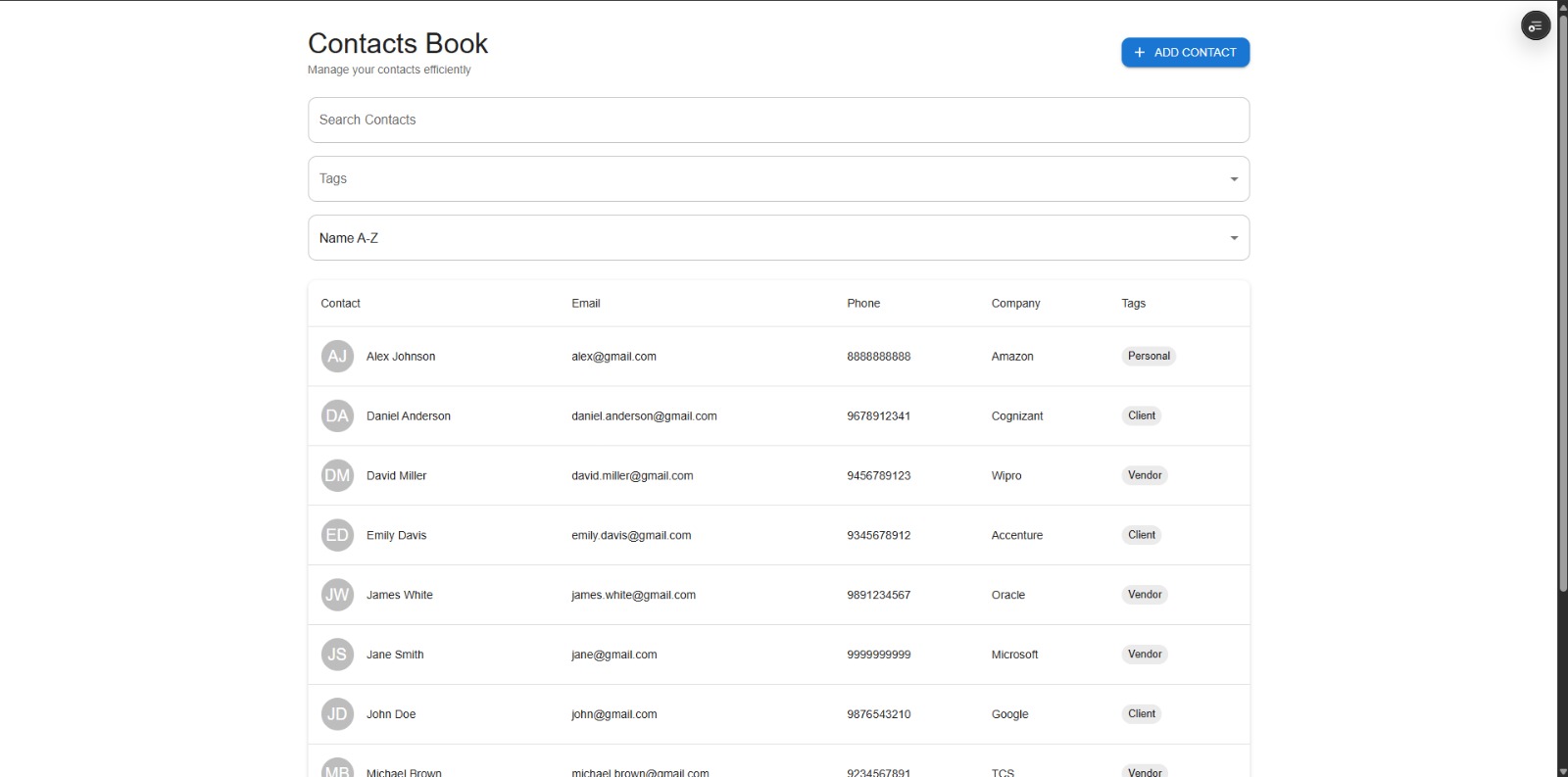
Task: Click the Tags column header
Action: [x=1134, y=304]
